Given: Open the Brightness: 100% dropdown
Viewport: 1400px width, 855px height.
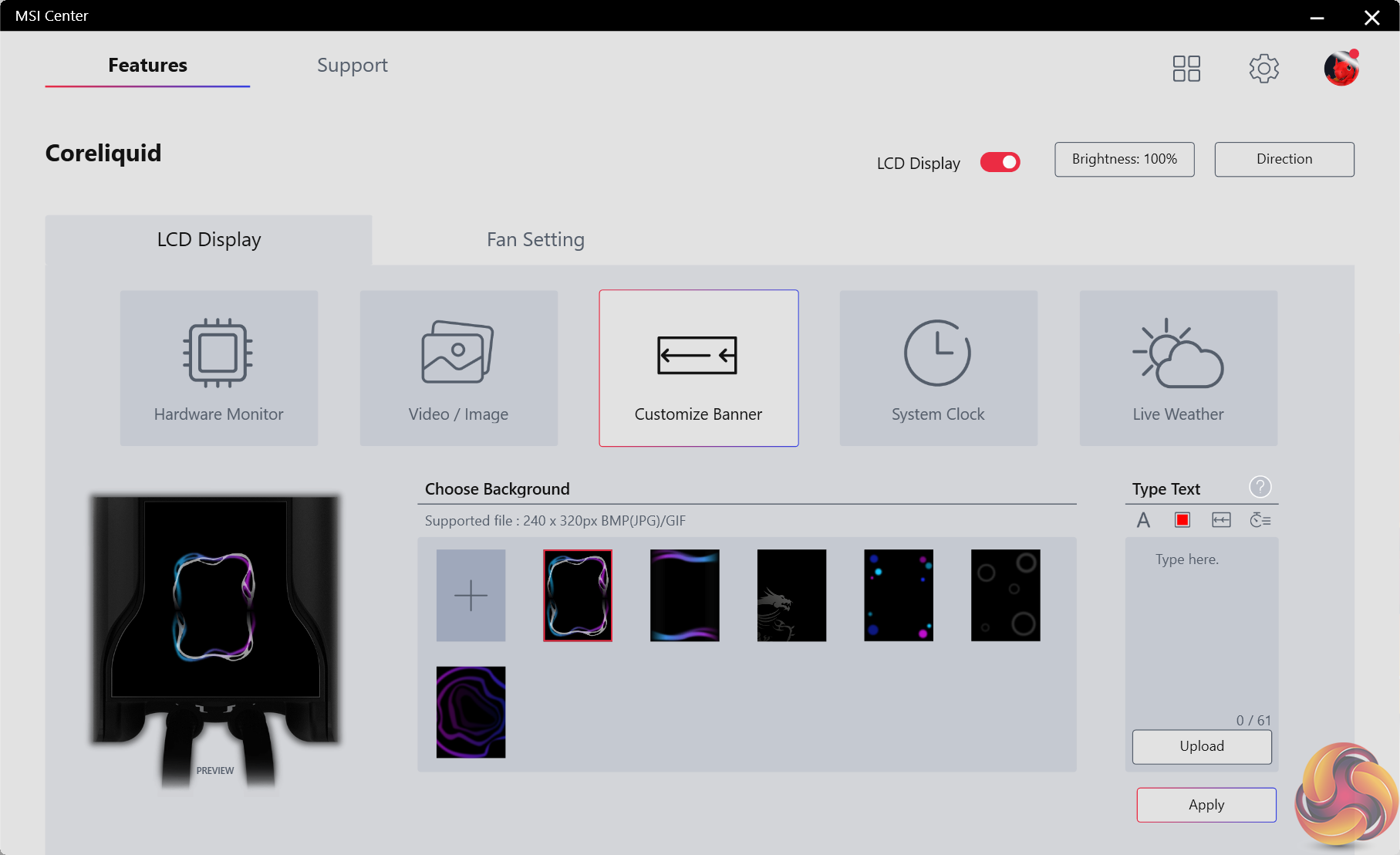Looking at the screenshot, I should pyautogui.click(x=1124, y=159).
